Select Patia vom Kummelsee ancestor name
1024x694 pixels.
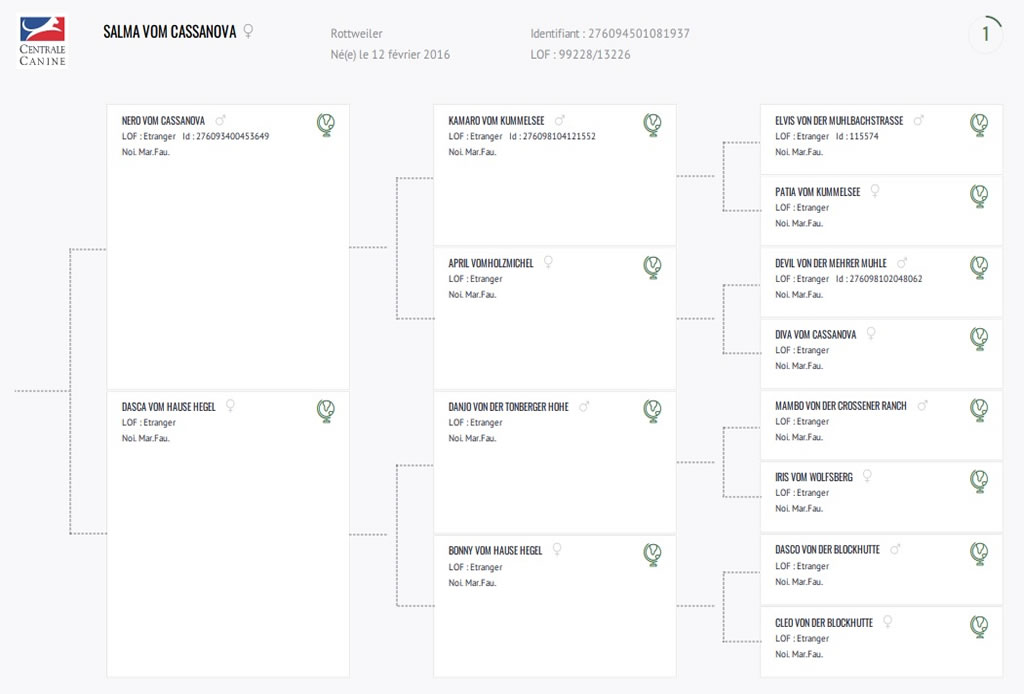click(x=818, y=192)
